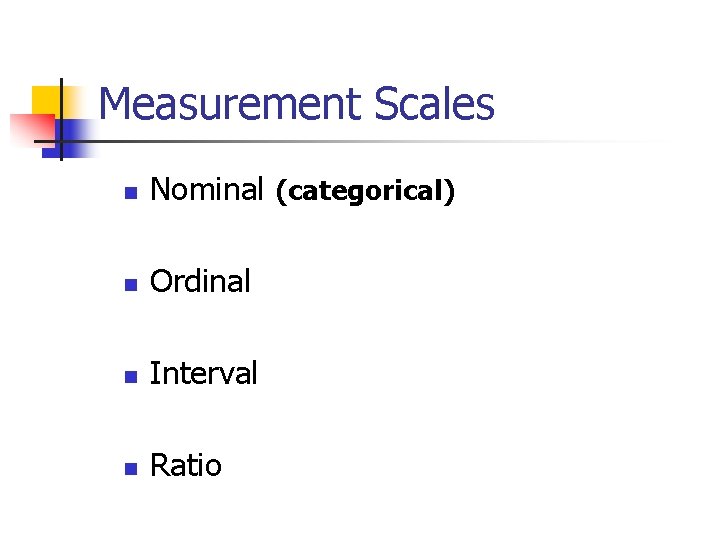Click the yellow square in title decoration
This screenshot has height=540, width=720.
coord(46,100)
